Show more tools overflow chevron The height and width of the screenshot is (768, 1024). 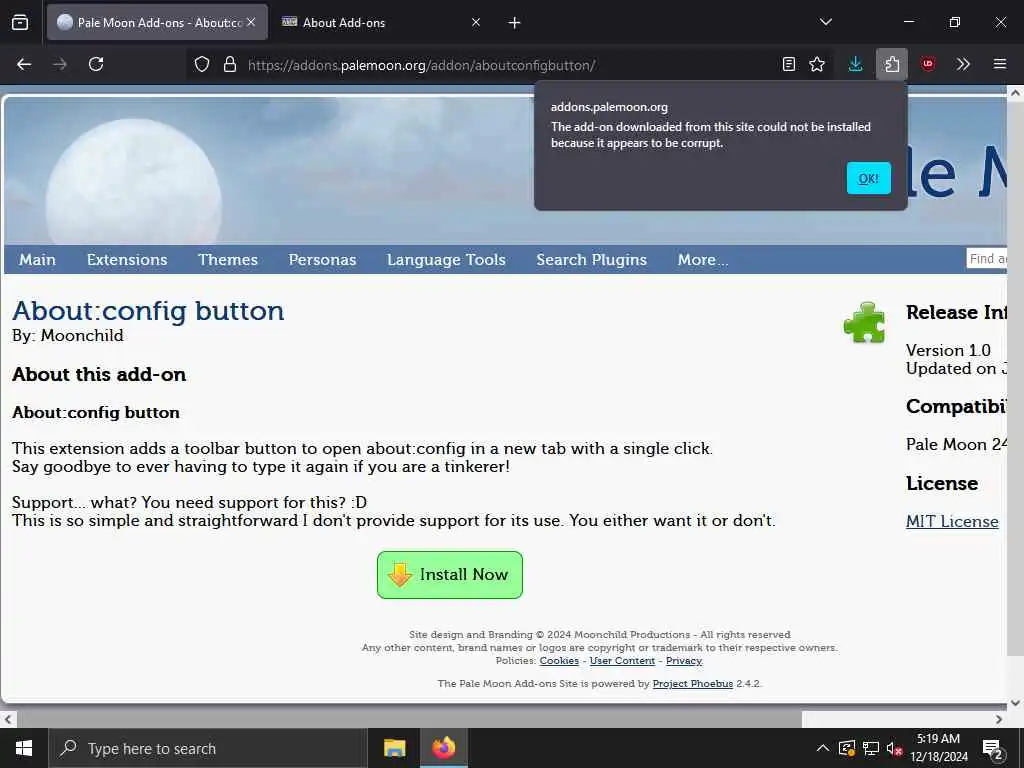click(963, 64)
